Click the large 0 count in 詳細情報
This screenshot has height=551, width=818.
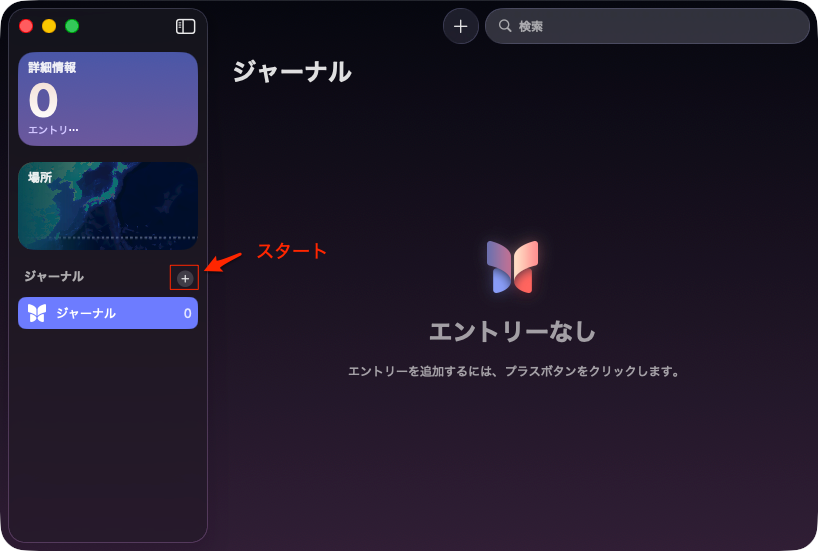[44, 101]
